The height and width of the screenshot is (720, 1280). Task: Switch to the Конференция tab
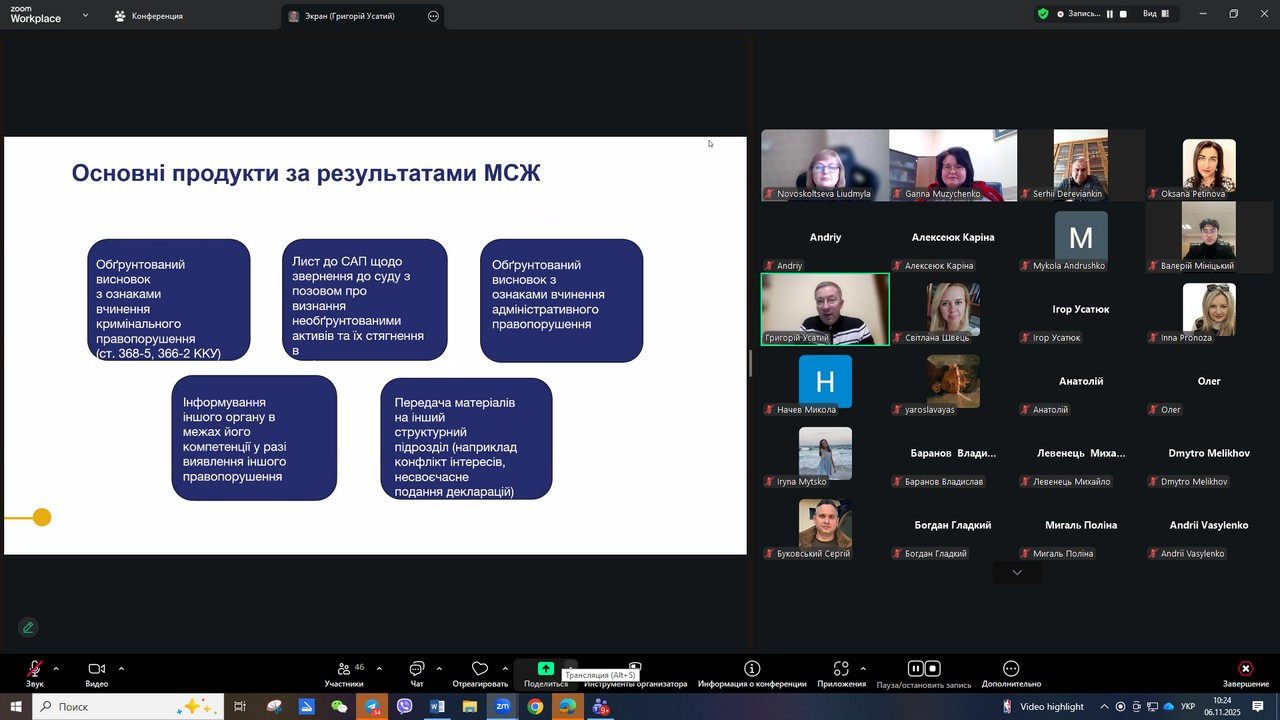148,16
